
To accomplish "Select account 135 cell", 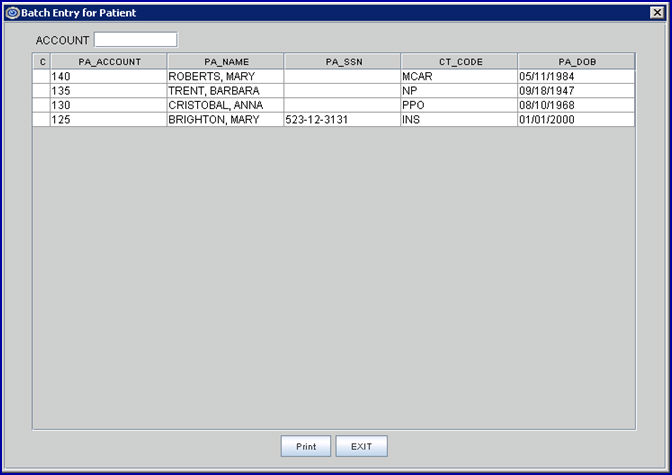I will pyautogui.click(x=109, y=91).
